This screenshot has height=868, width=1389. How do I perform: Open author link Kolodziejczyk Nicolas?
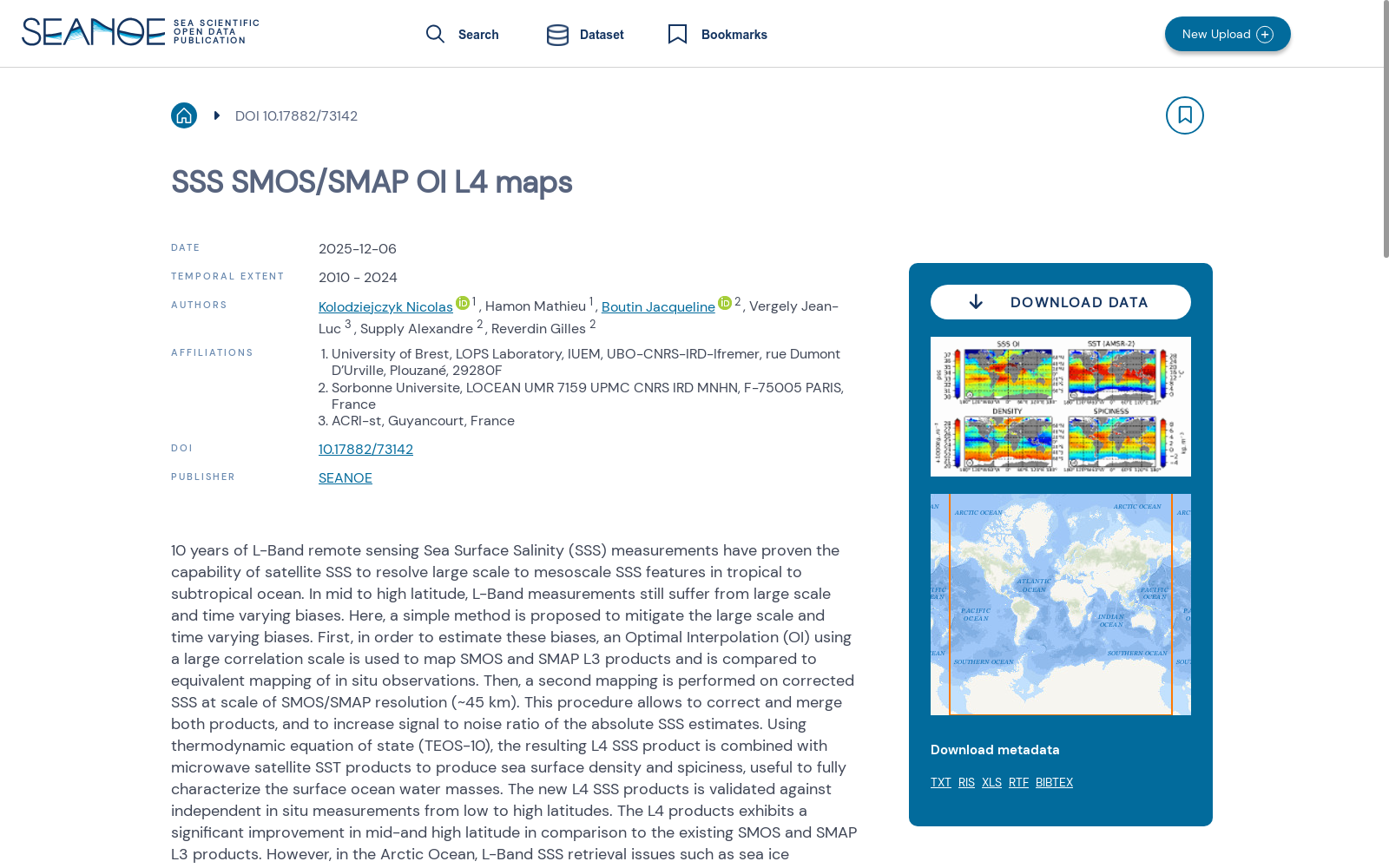[x=385, y=306]
